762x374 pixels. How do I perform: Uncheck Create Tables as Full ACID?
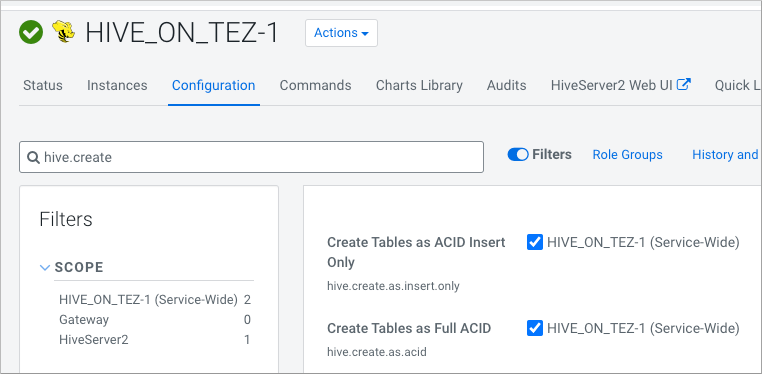535,328
